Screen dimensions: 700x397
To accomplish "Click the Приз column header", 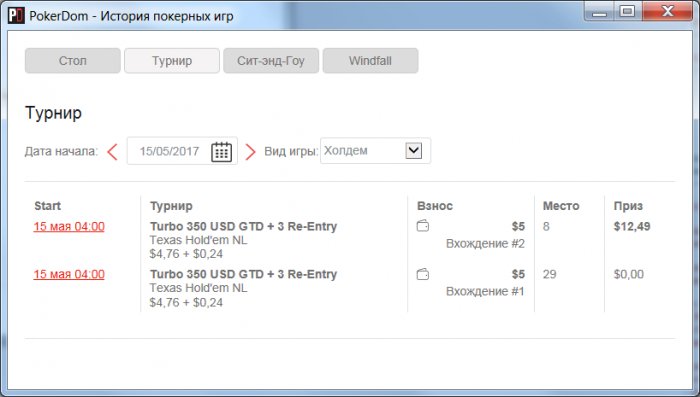I will 628,206.
